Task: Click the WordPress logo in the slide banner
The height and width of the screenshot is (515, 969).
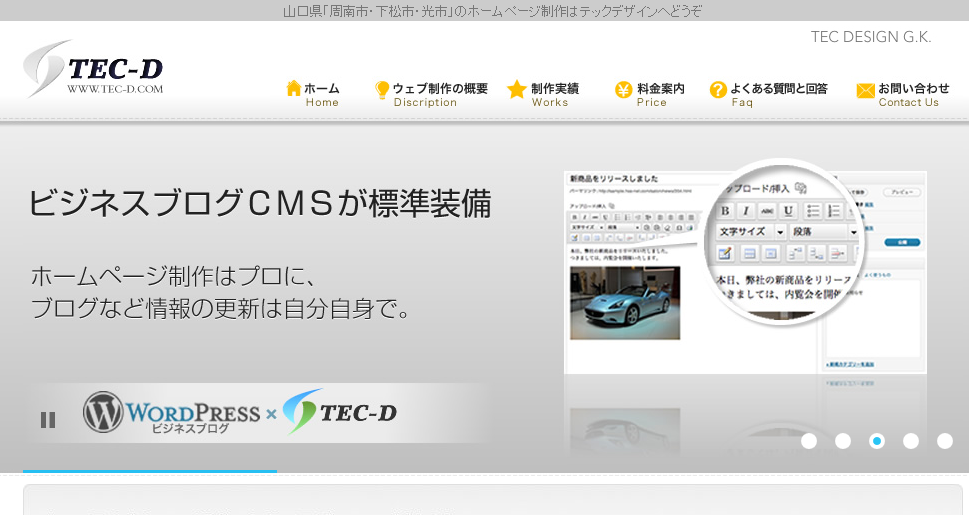Action: point(170,412)
